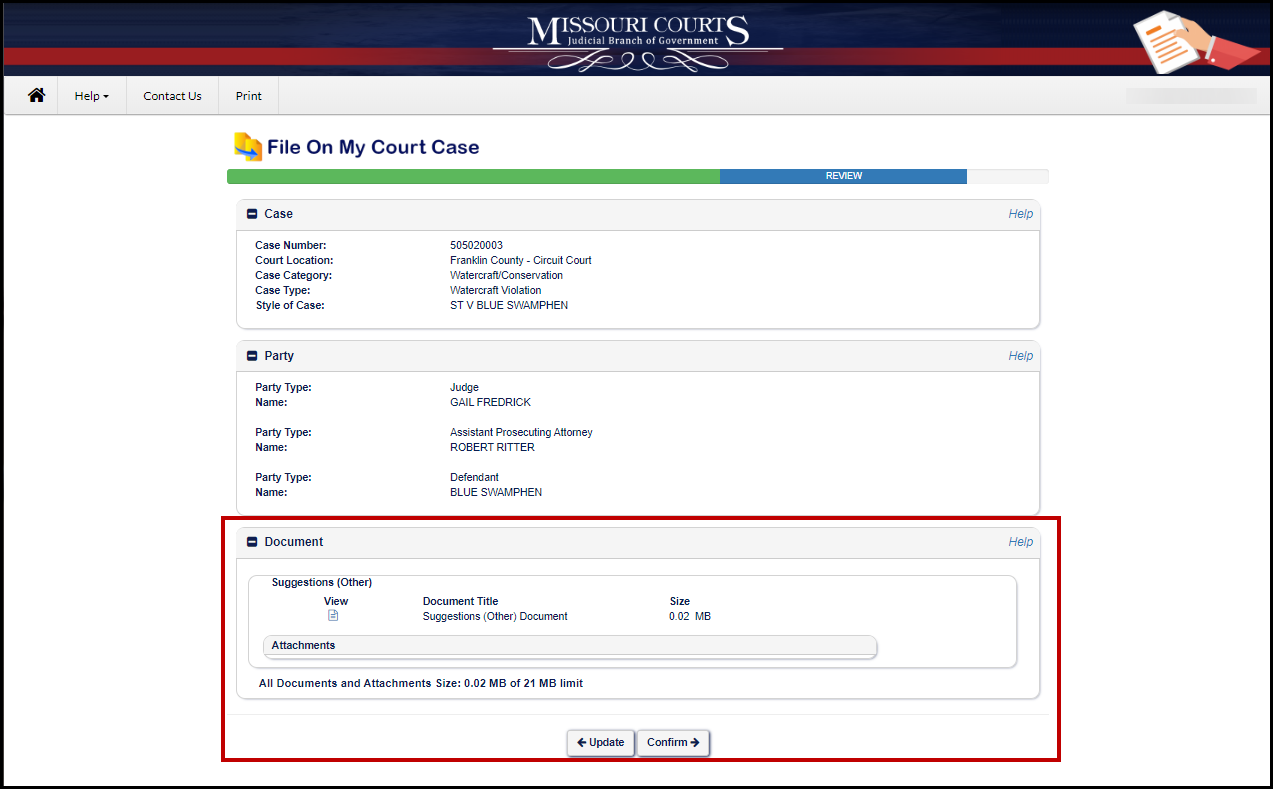1273x789 pixels.
Task: Click the green completed progress segment
Action: point(473,176)
